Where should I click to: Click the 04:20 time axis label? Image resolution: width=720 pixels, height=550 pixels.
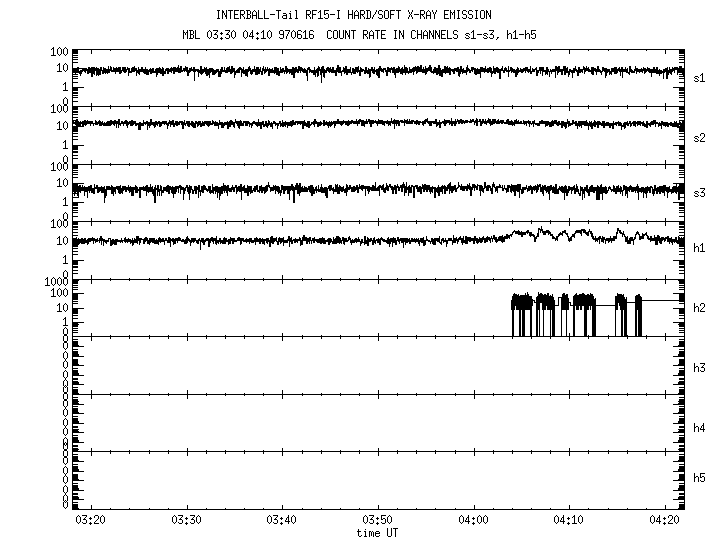tap(664, 521)
